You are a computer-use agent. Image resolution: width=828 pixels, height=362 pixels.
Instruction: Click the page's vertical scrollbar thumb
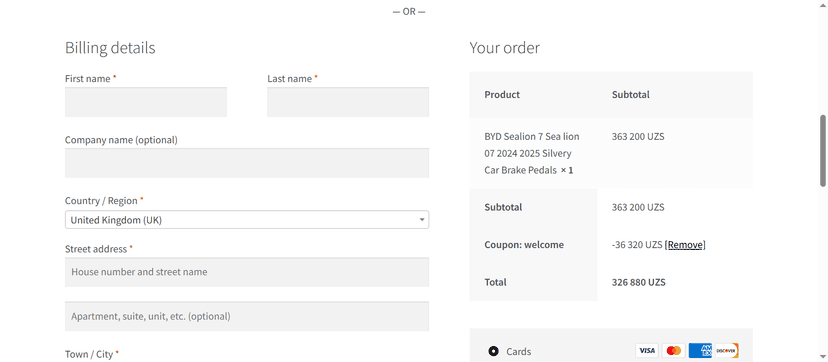pyautogui.click(x=823, y=150)
